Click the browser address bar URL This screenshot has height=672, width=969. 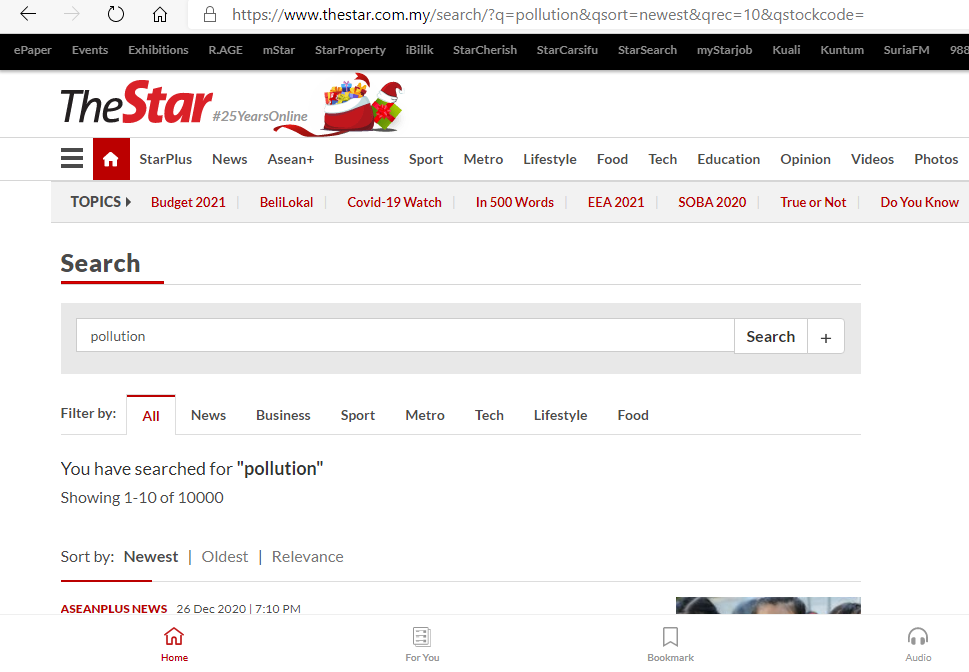point(548,14)
